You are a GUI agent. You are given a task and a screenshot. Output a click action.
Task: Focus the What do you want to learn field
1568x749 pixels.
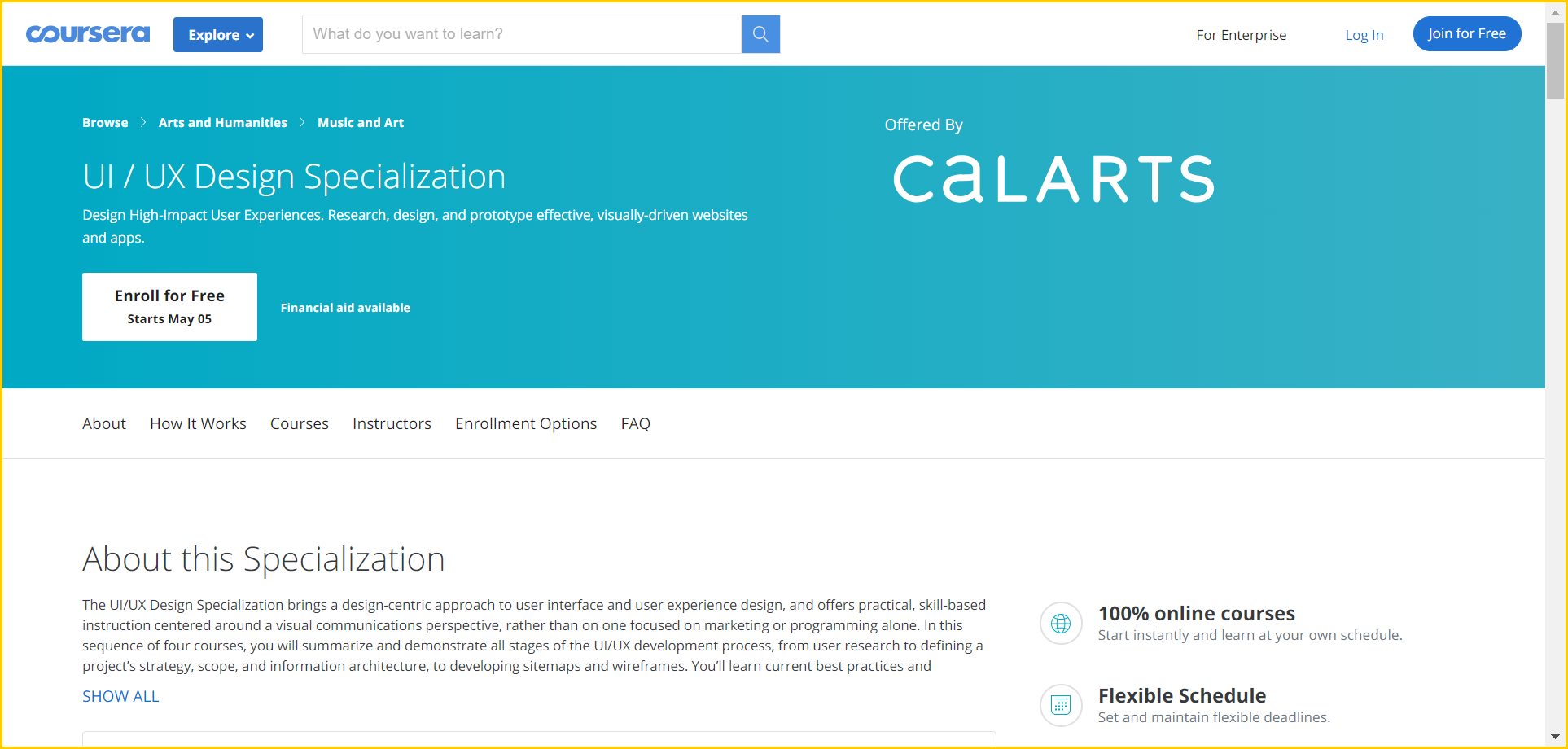click(x=522, y=34)
